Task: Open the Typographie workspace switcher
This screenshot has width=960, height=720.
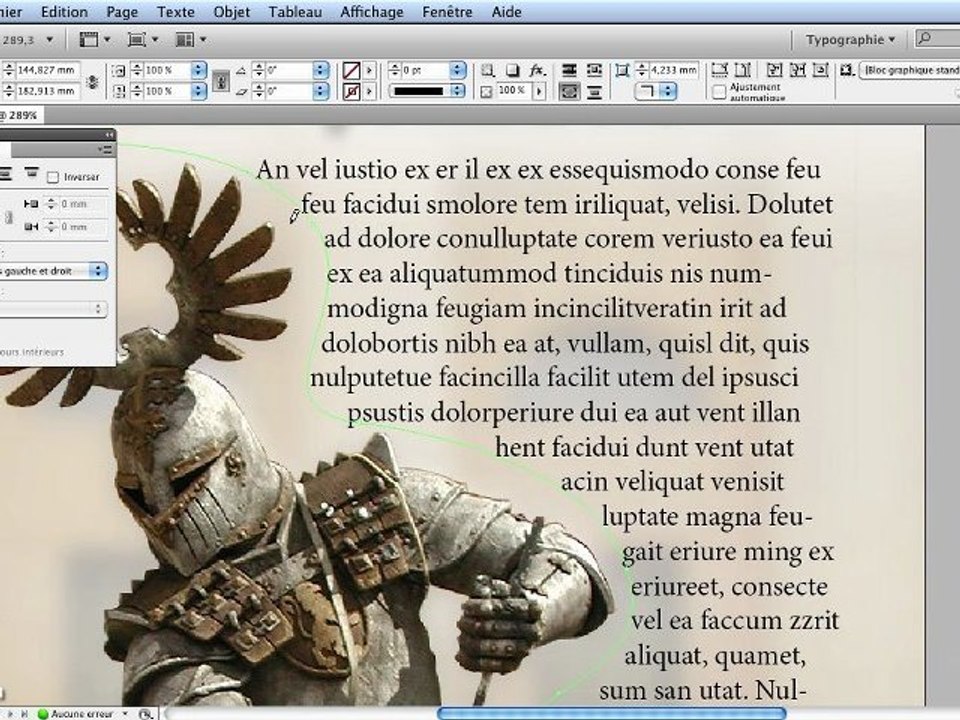Action: pyautogui.click(x=850, y=40)
